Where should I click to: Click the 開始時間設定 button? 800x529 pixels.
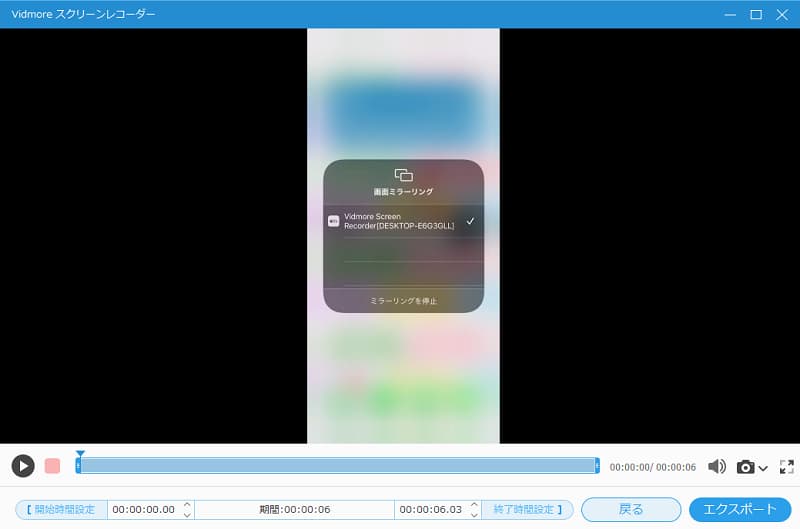(x=61, y=509)
